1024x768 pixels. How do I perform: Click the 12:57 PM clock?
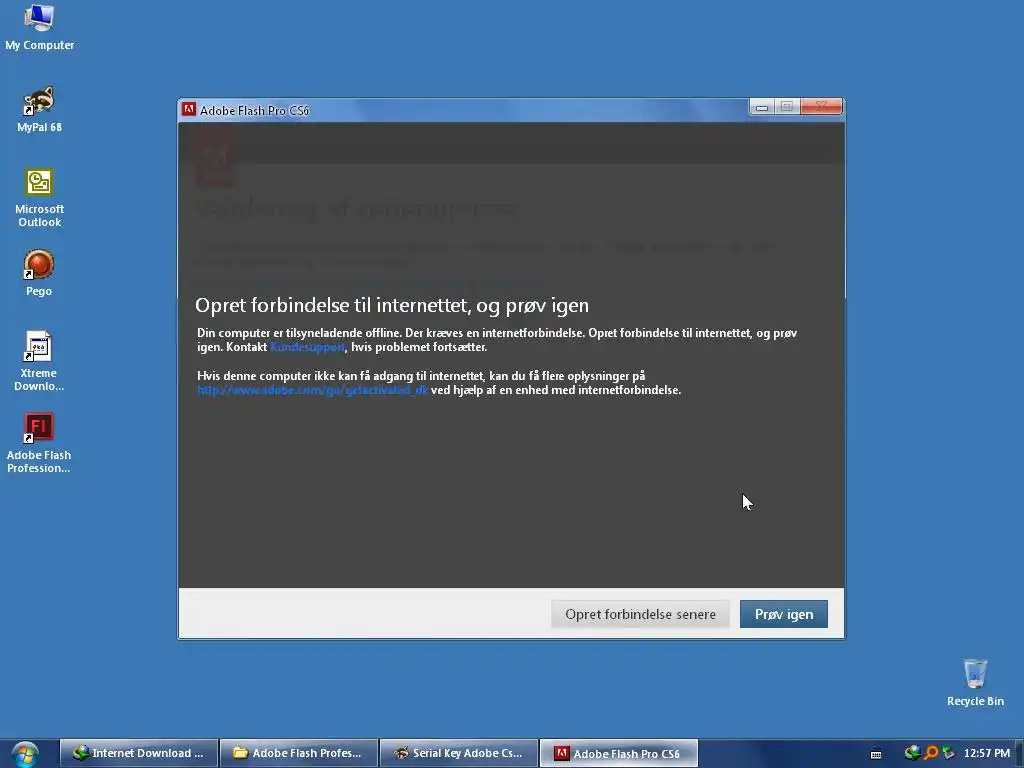pyautogui.click(x=987, y=753)
